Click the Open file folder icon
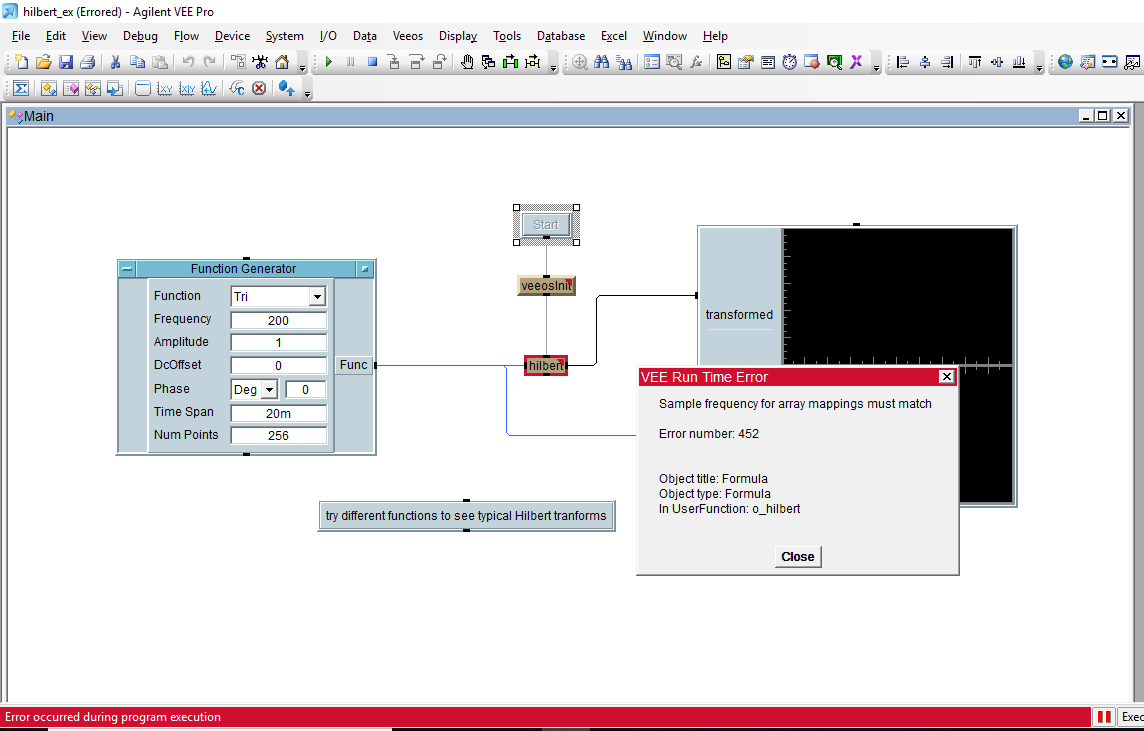 coord(44,62)
